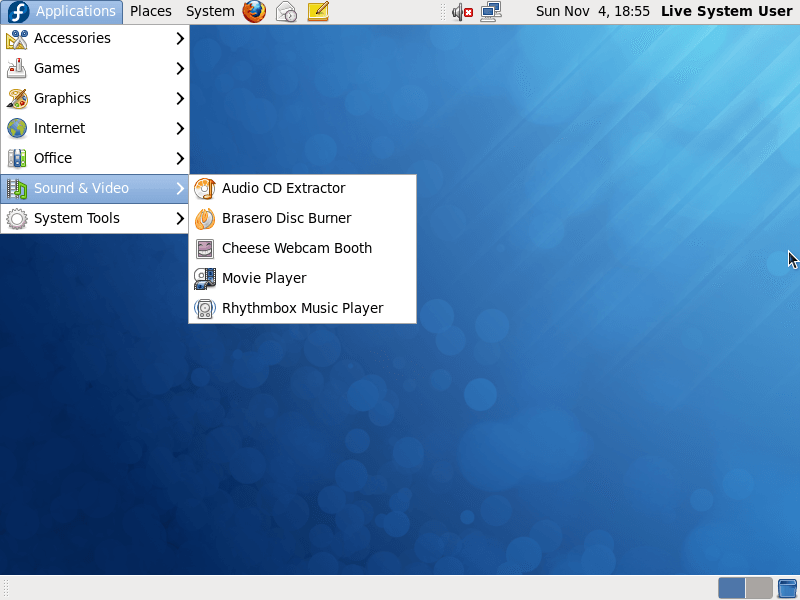Viewport: 800px width, 600px height.
Task: Open the sticky notes panel icon
Action: click(x=318, y=11)
